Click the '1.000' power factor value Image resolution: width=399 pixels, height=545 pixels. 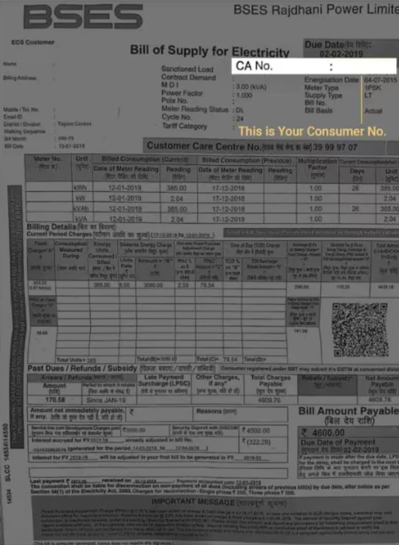tap(244, 95)
